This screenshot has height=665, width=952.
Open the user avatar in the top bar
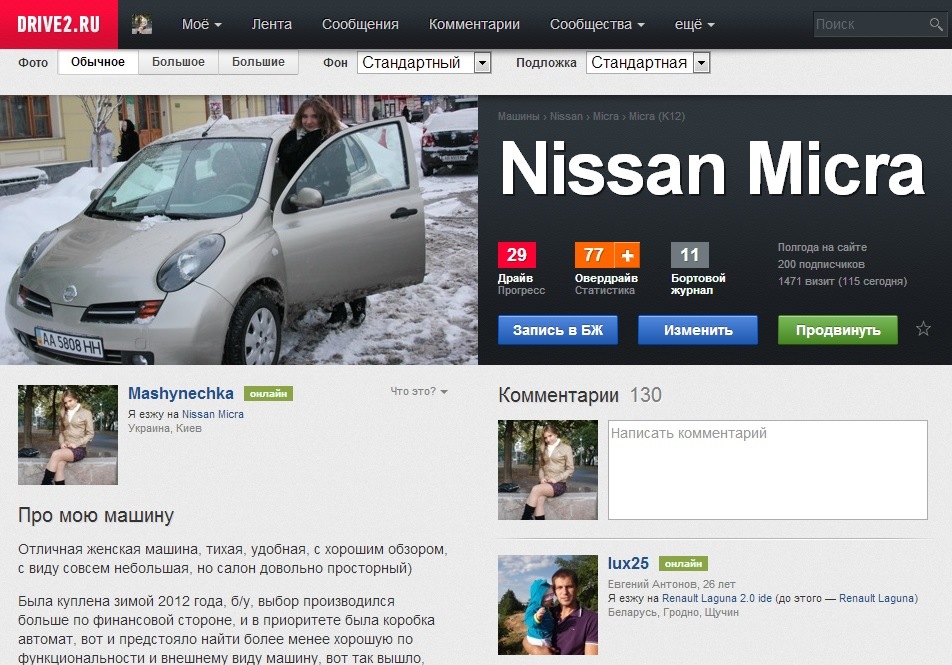[142, 24]
